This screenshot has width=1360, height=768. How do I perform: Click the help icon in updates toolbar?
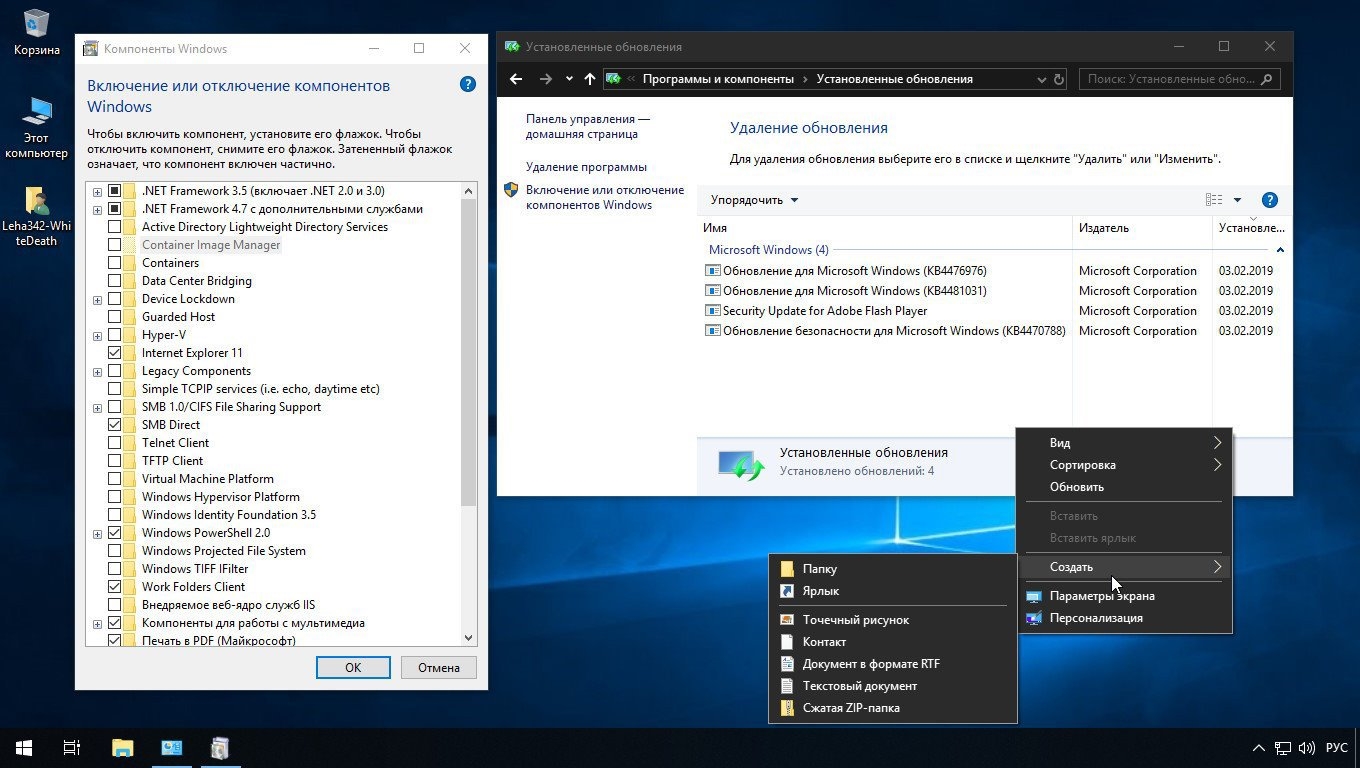pyautogui.click(x=1270, y=200)
